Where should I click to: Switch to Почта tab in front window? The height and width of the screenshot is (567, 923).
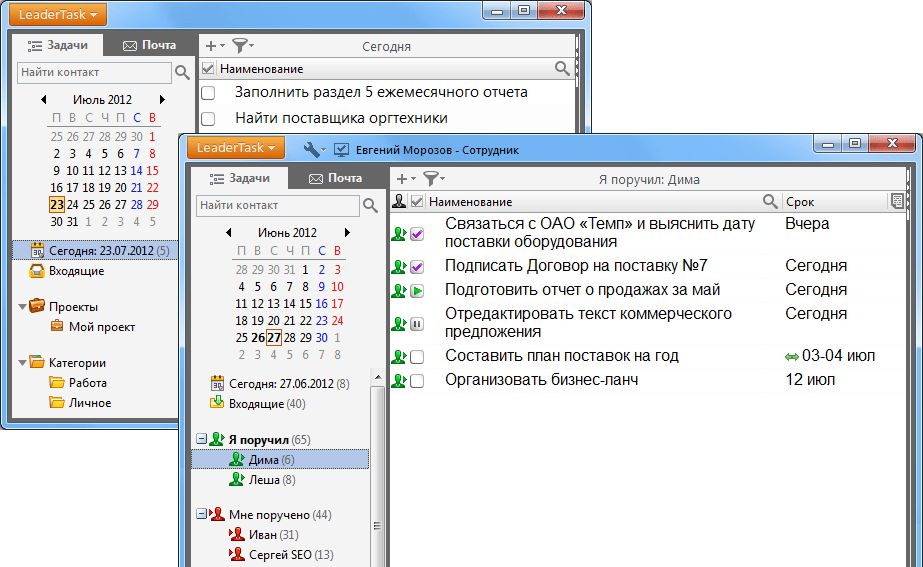click(x=336, y=178)
